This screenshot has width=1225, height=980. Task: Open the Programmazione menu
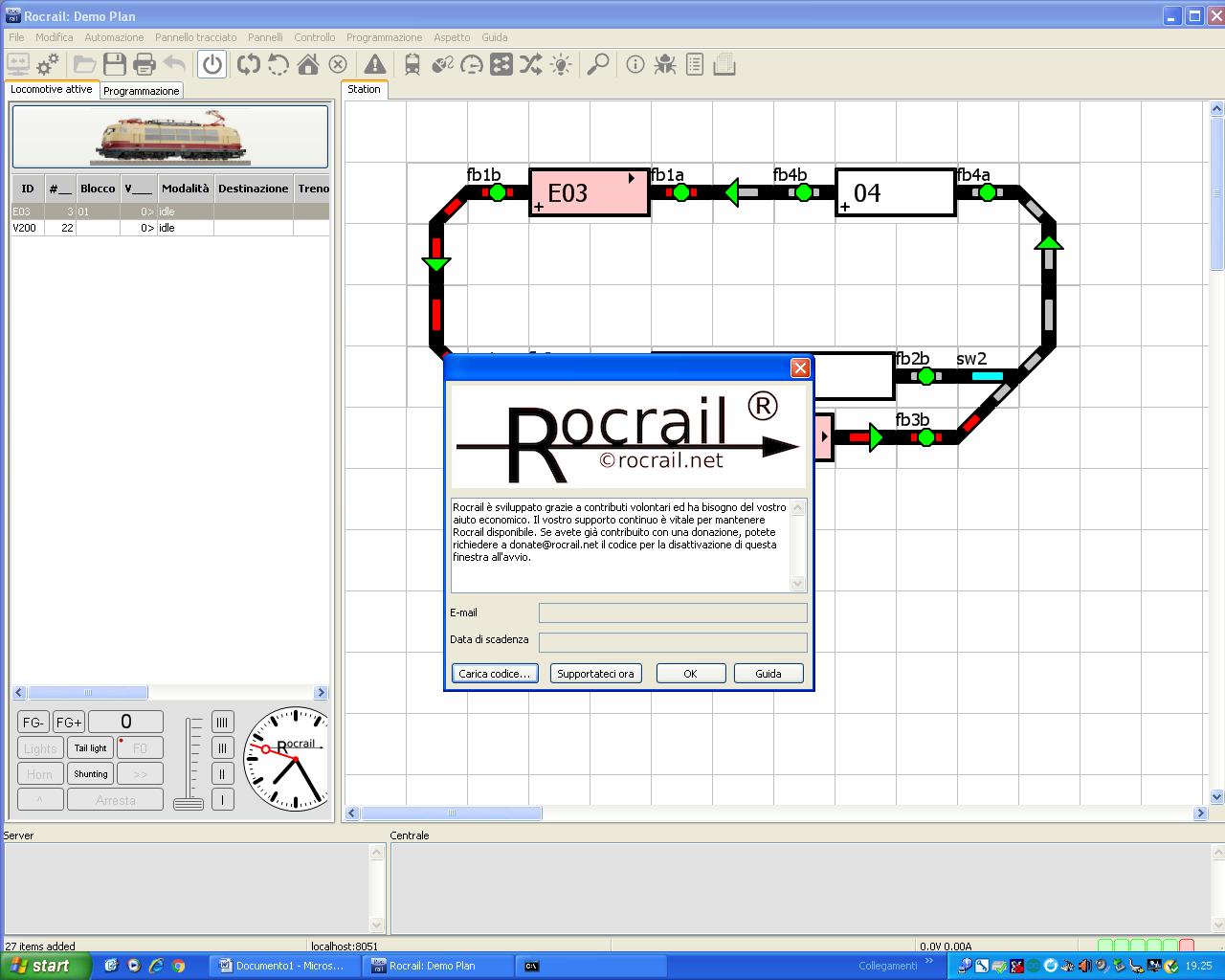point(384,37)
